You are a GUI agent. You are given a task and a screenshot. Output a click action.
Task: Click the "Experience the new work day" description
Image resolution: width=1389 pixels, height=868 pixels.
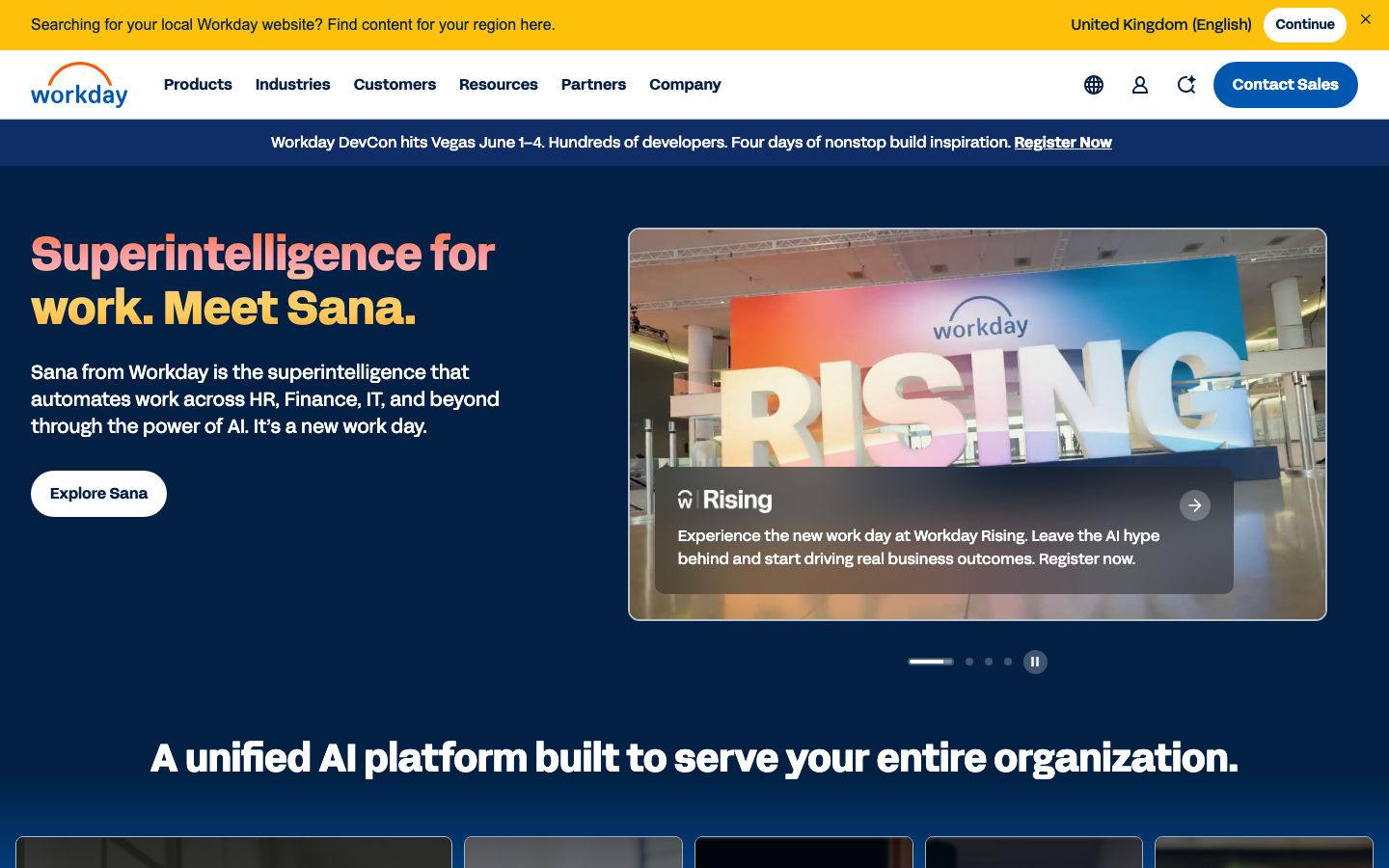click(x=918, y=547)
